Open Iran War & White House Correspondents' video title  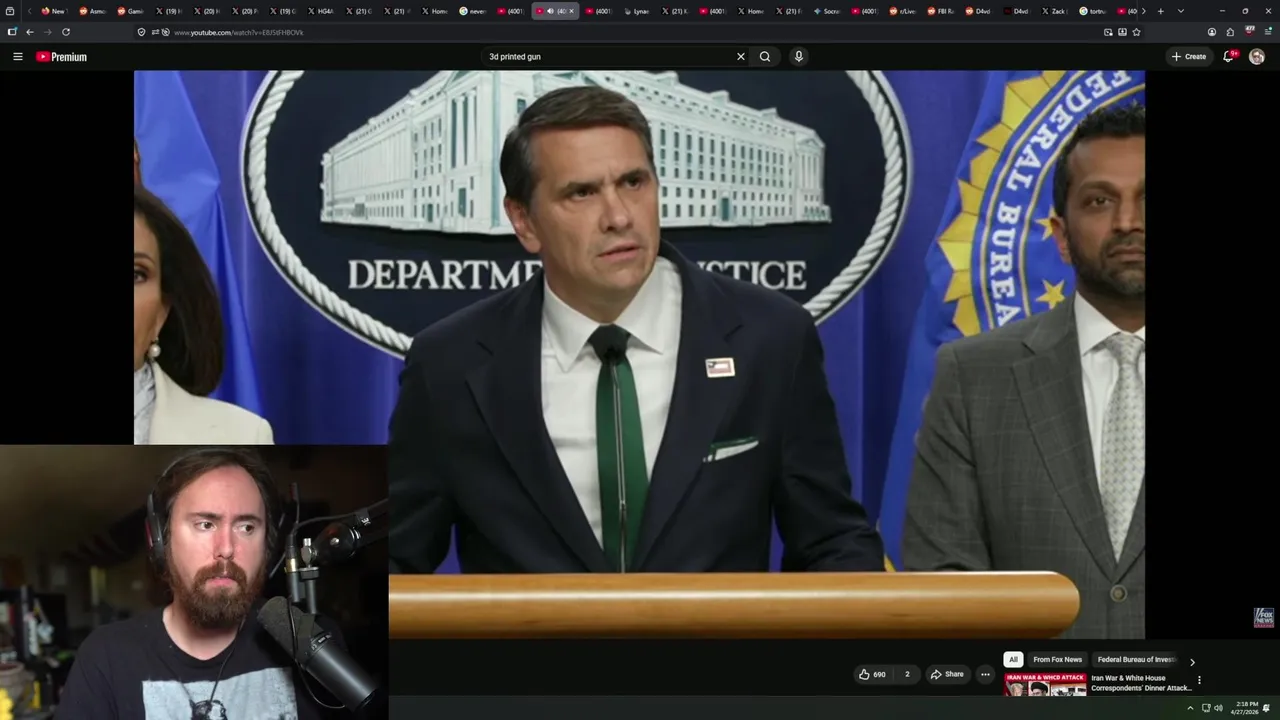[x=1141, y=683]
